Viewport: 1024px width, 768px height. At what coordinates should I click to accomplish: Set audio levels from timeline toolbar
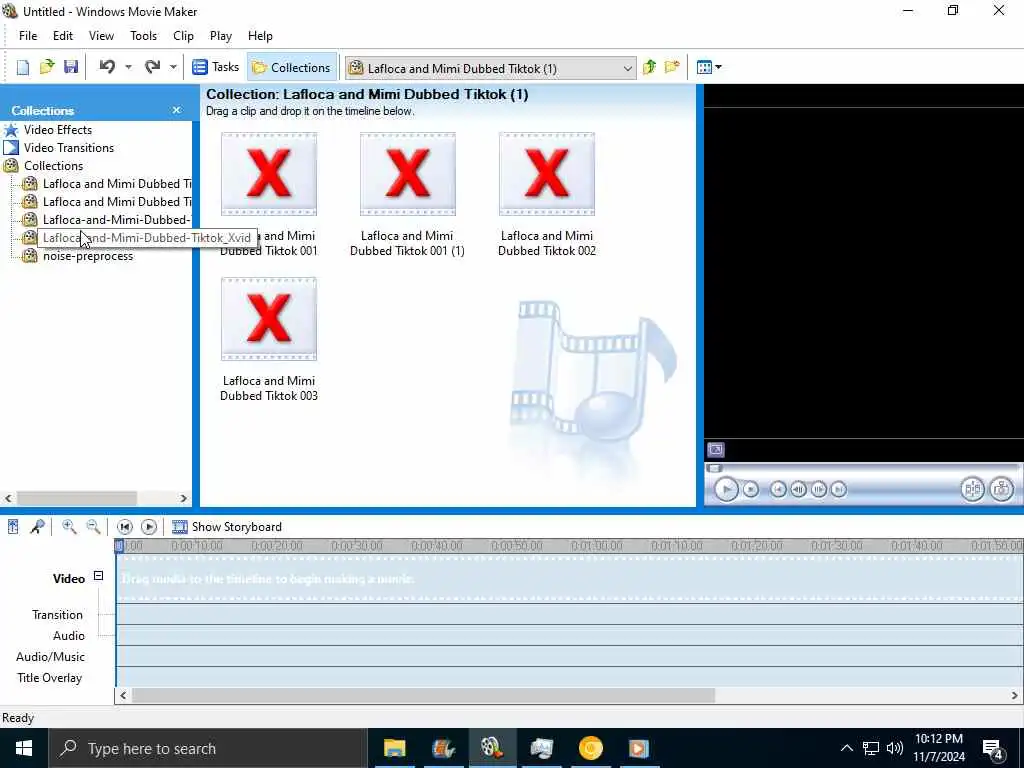click(13, 527)
